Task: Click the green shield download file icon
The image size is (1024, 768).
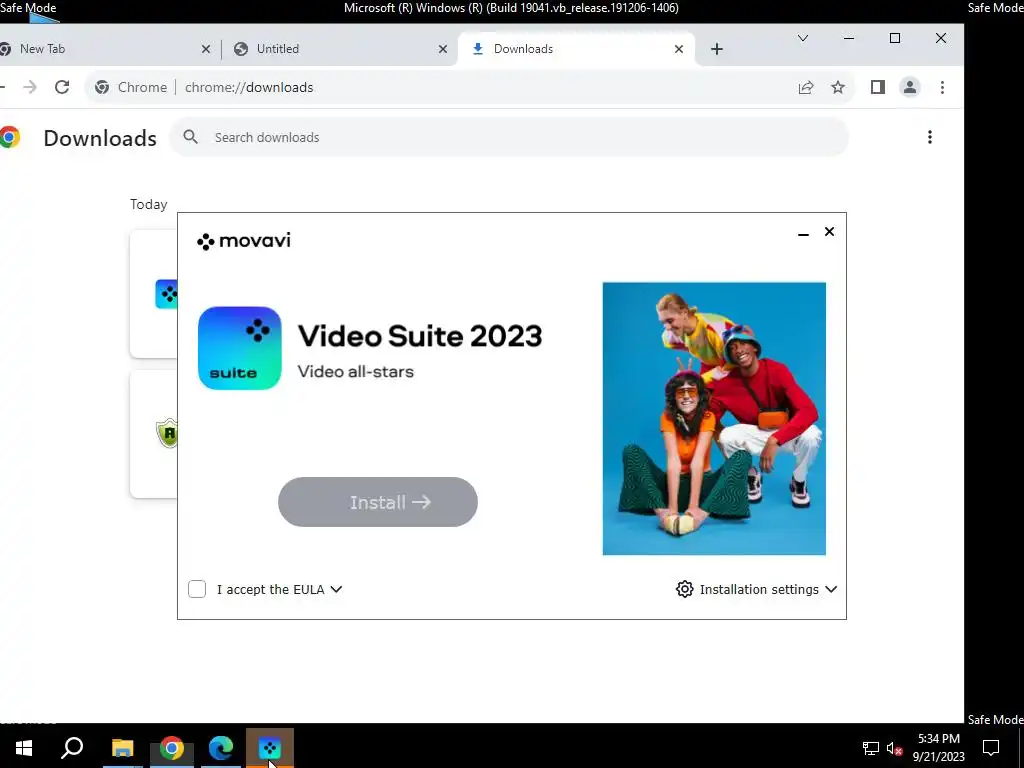Action: [167, 433]
